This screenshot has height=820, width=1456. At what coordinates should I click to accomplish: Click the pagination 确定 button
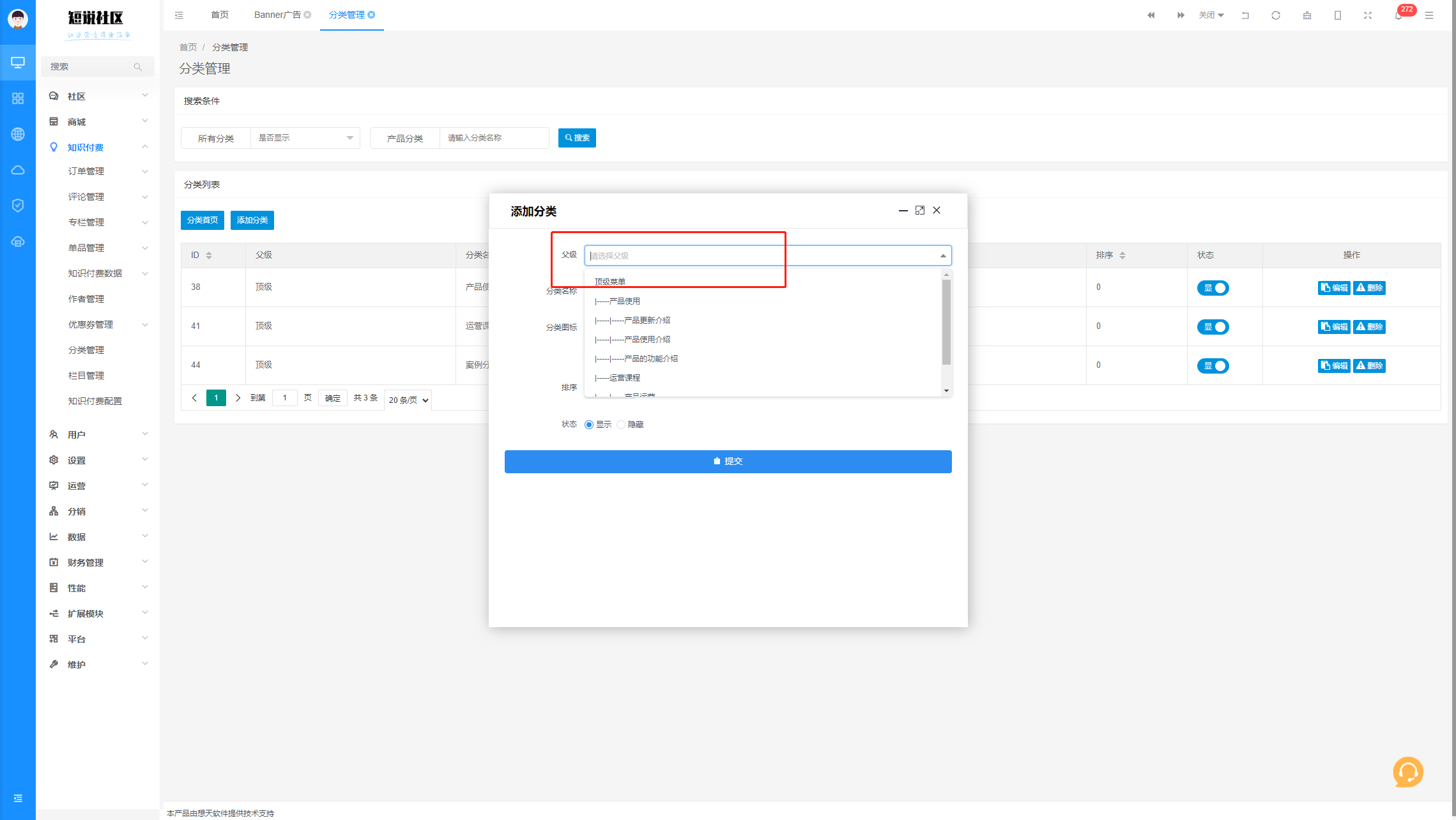(x=333, y=399)
